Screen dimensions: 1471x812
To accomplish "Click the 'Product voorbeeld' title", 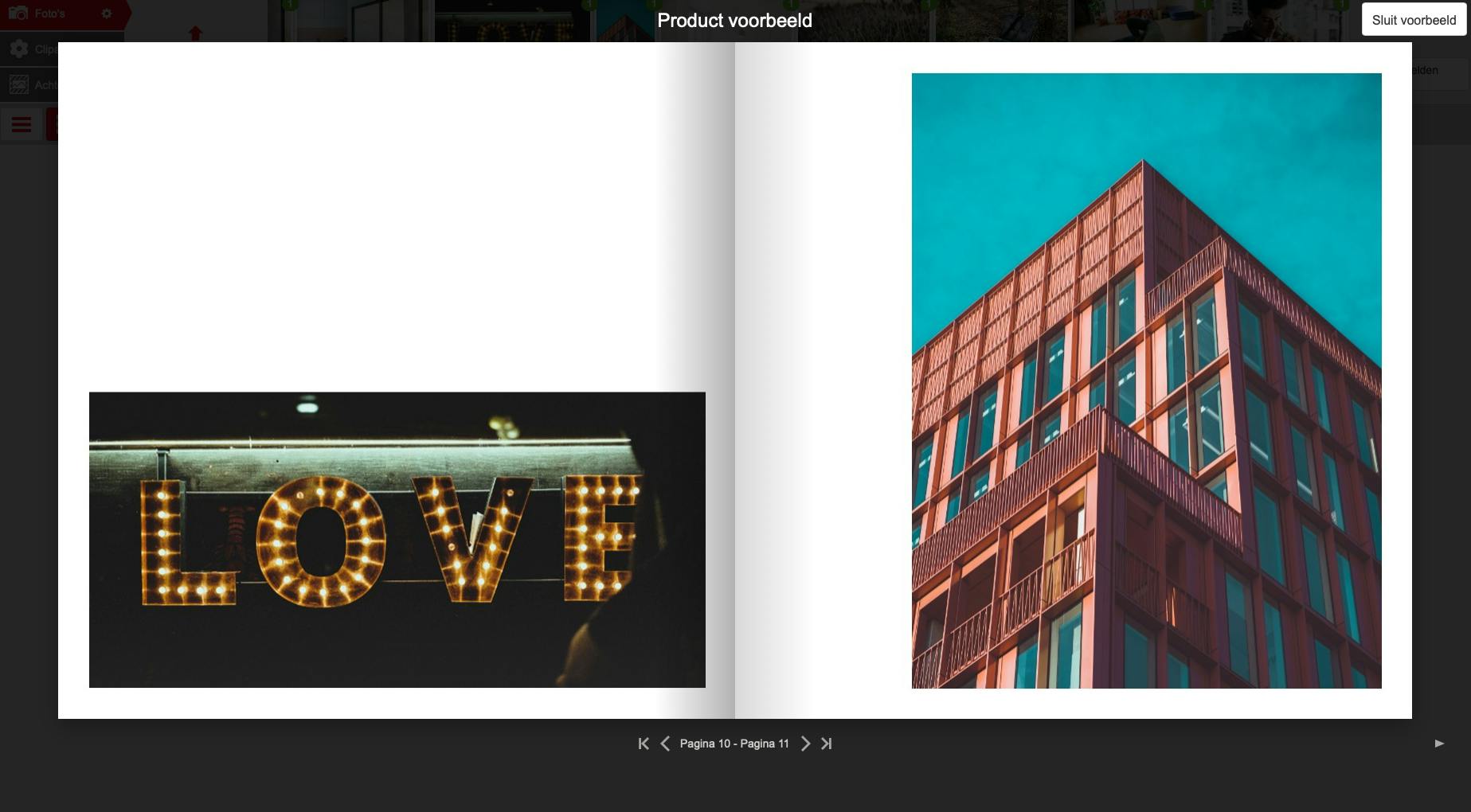I will tap(734, 21).
